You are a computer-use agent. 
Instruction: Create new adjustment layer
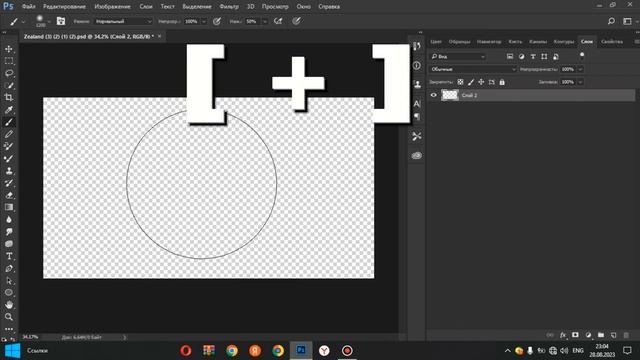point(588,335)
